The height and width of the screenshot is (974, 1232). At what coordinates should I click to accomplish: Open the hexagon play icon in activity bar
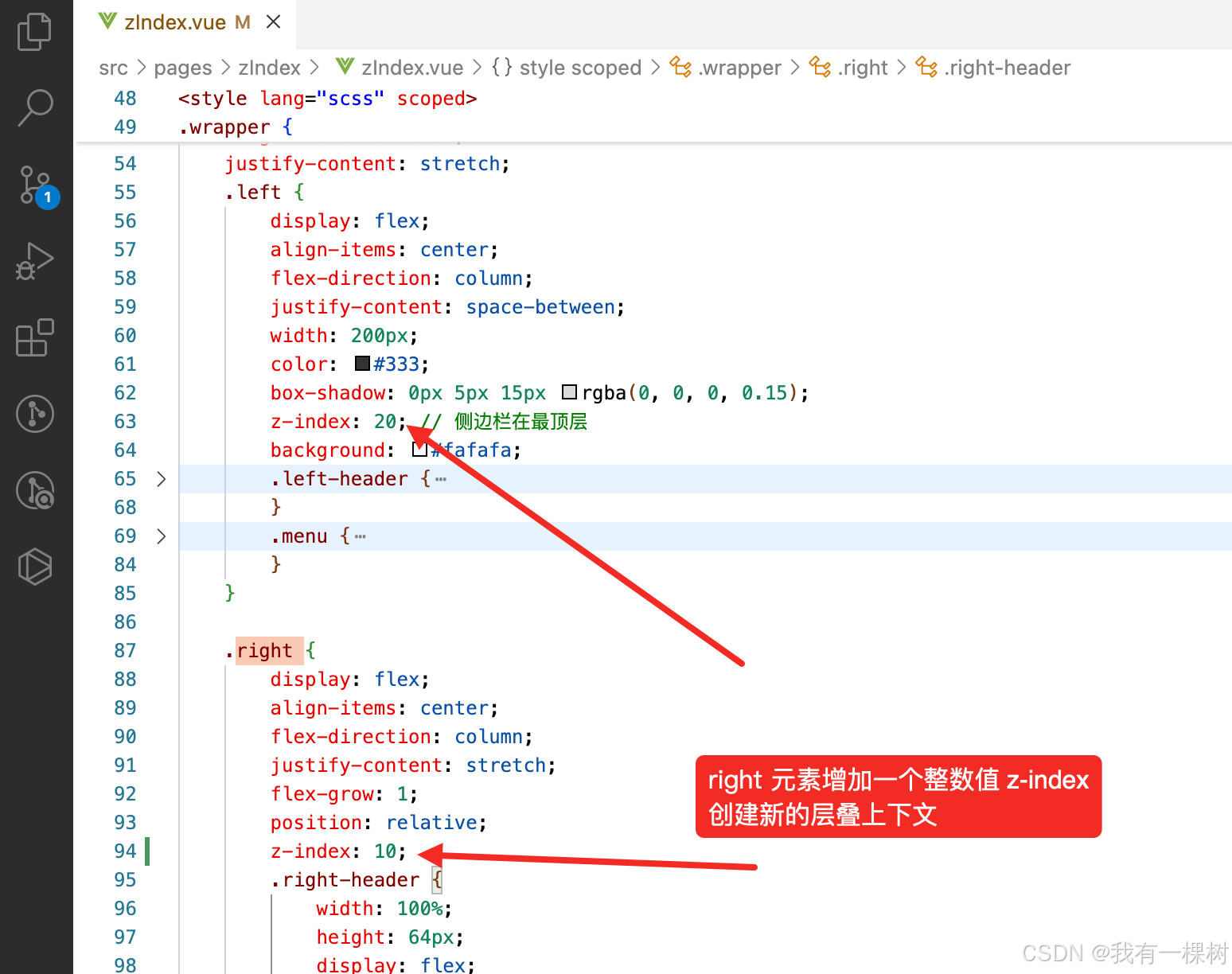coord(35,567)
